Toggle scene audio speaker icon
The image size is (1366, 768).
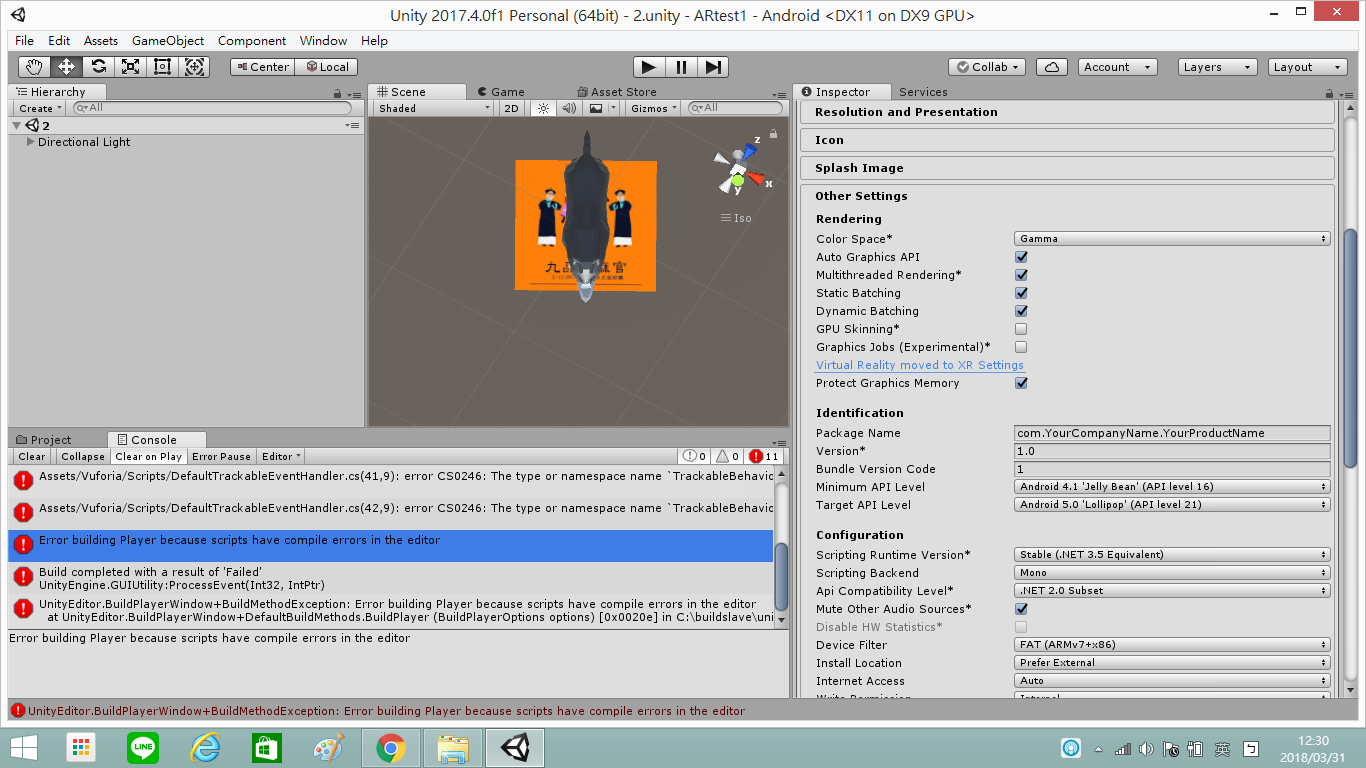point(569,108)
